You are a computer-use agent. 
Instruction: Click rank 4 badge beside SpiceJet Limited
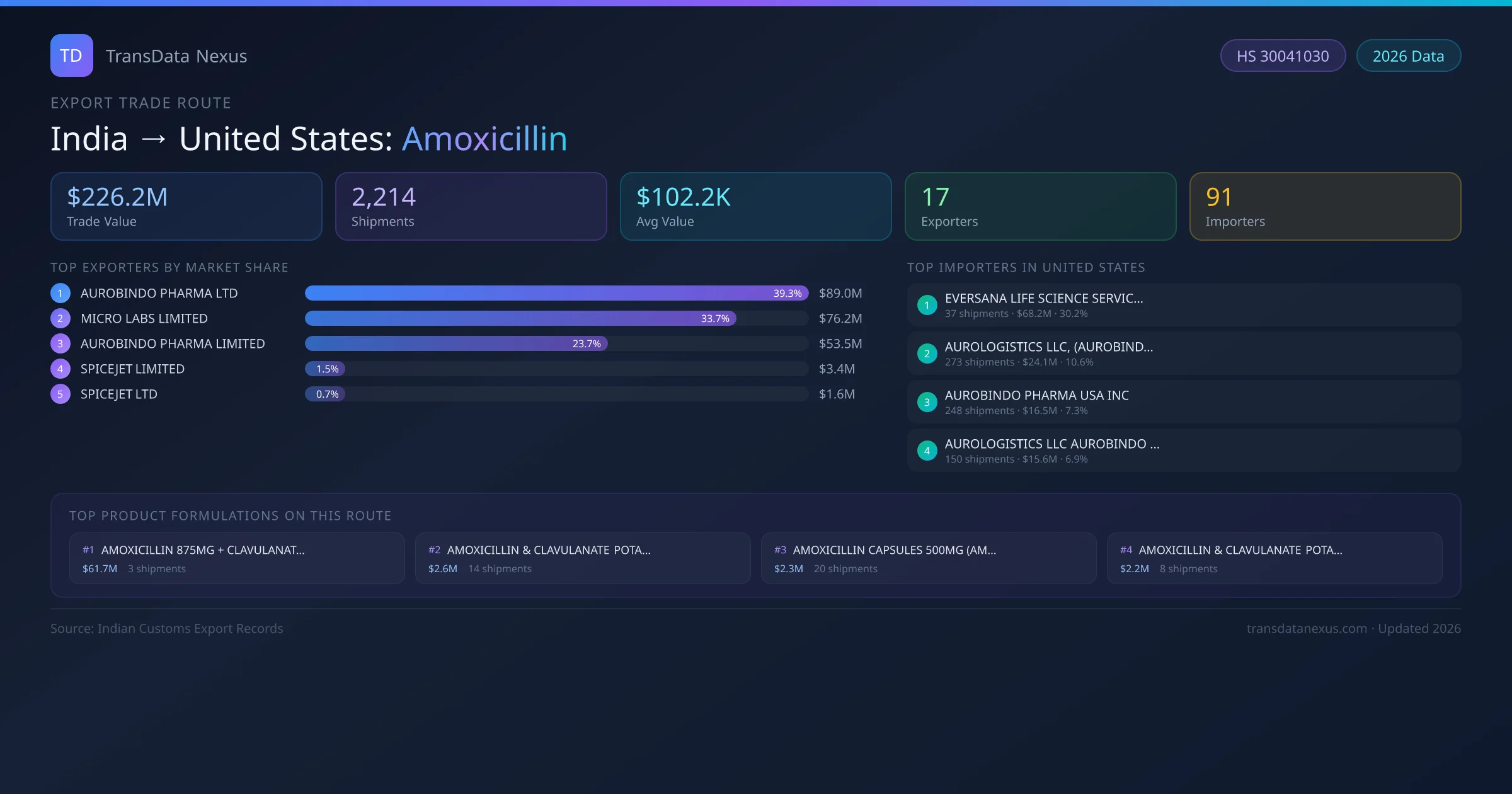[60, 369]
